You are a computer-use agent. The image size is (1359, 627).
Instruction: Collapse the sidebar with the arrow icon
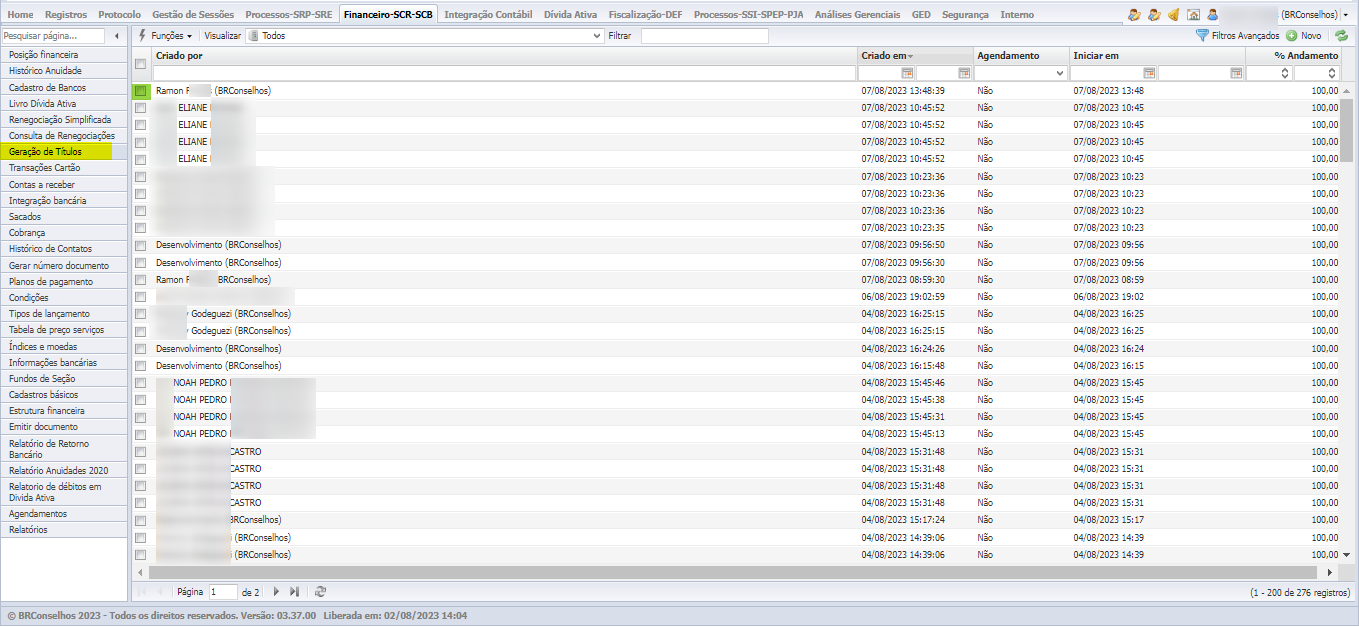118,36
